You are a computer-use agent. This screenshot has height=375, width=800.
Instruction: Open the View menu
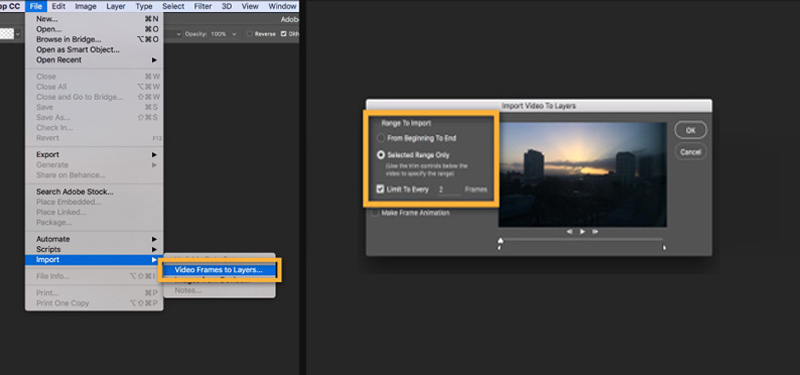pos(250,6)
